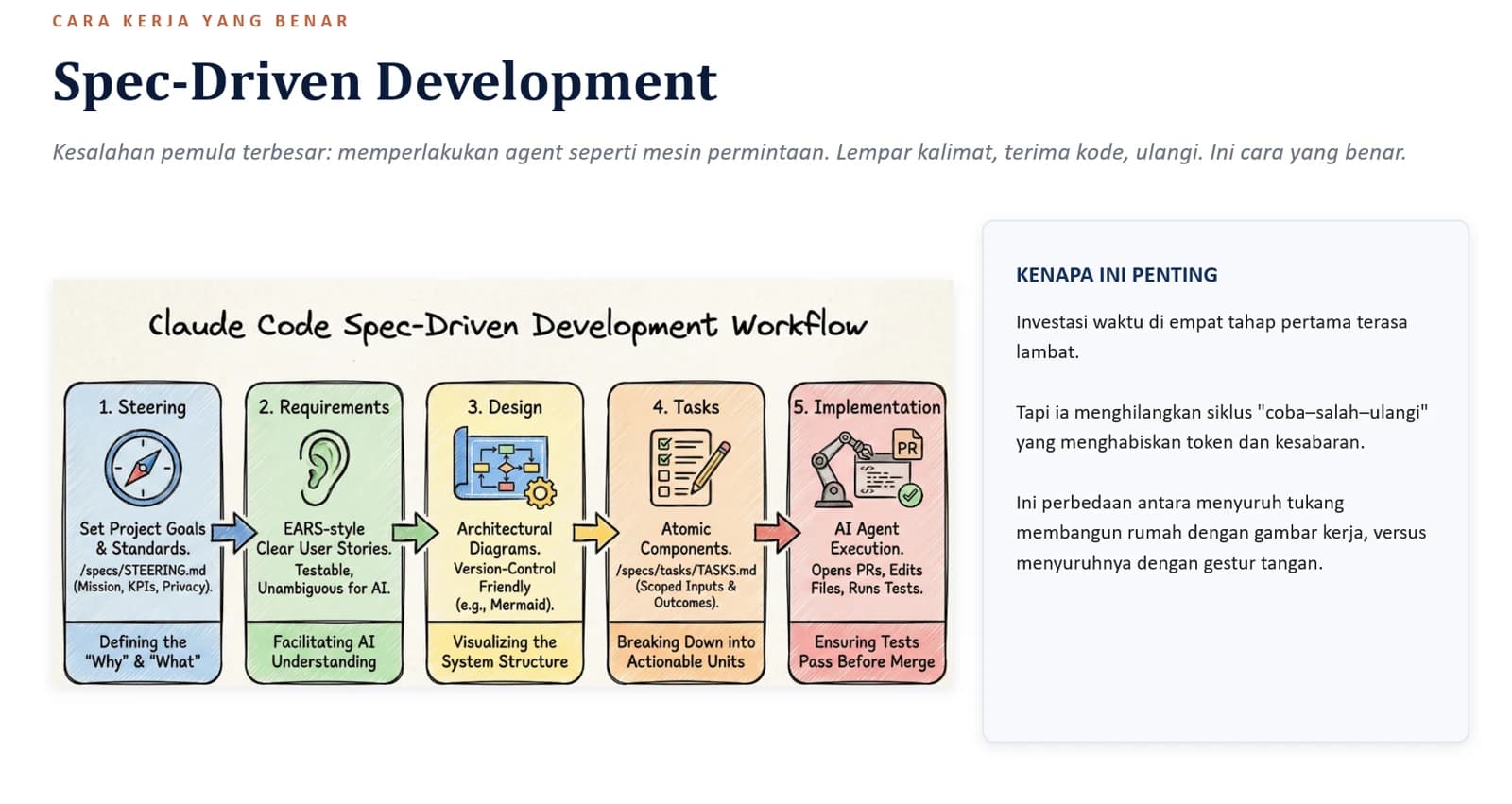This screenshot has width=1512, height=804.
Task: Click the "Atomic Components." text
Action: 686,539
